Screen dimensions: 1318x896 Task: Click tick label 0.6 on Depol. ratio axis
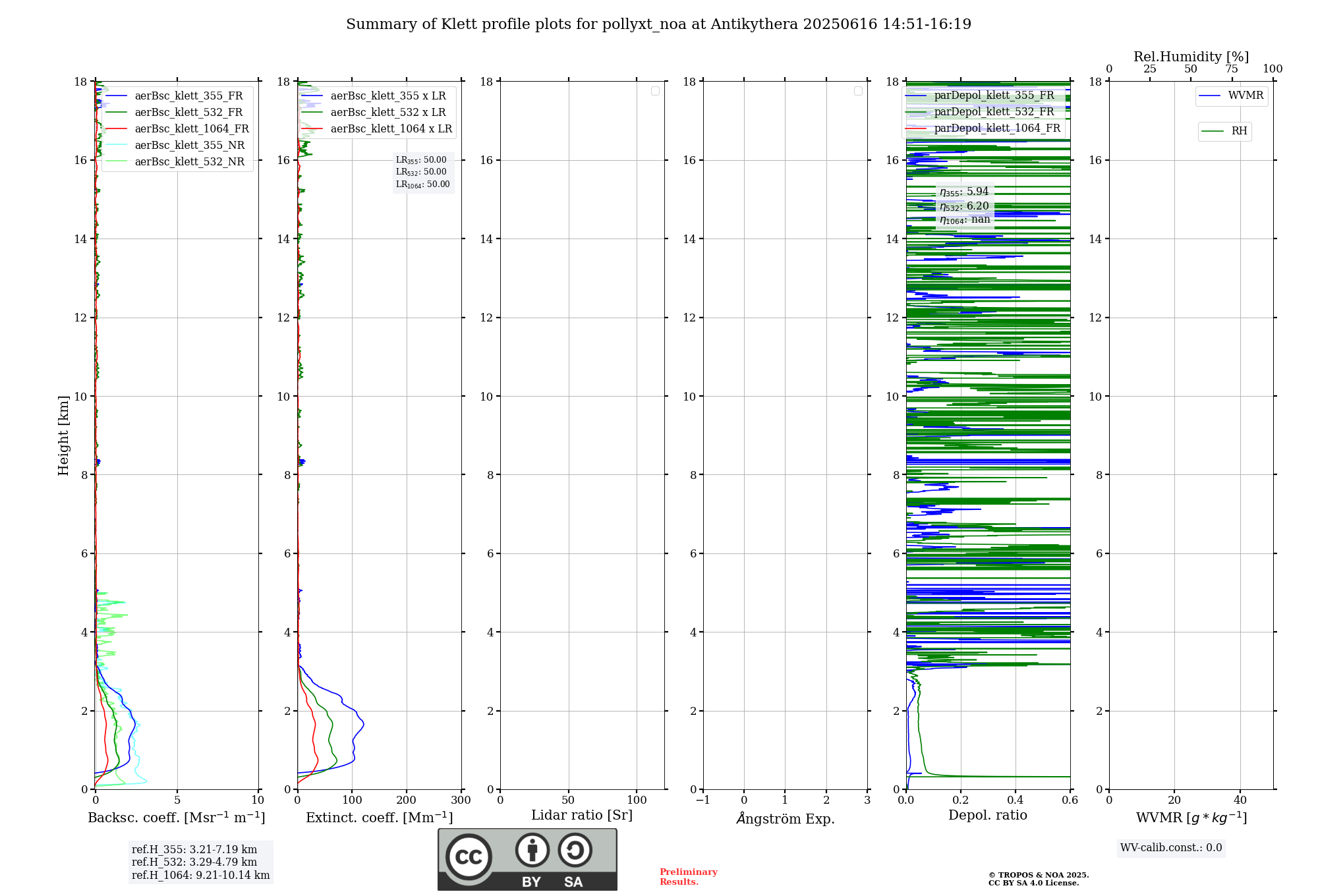1070,800
